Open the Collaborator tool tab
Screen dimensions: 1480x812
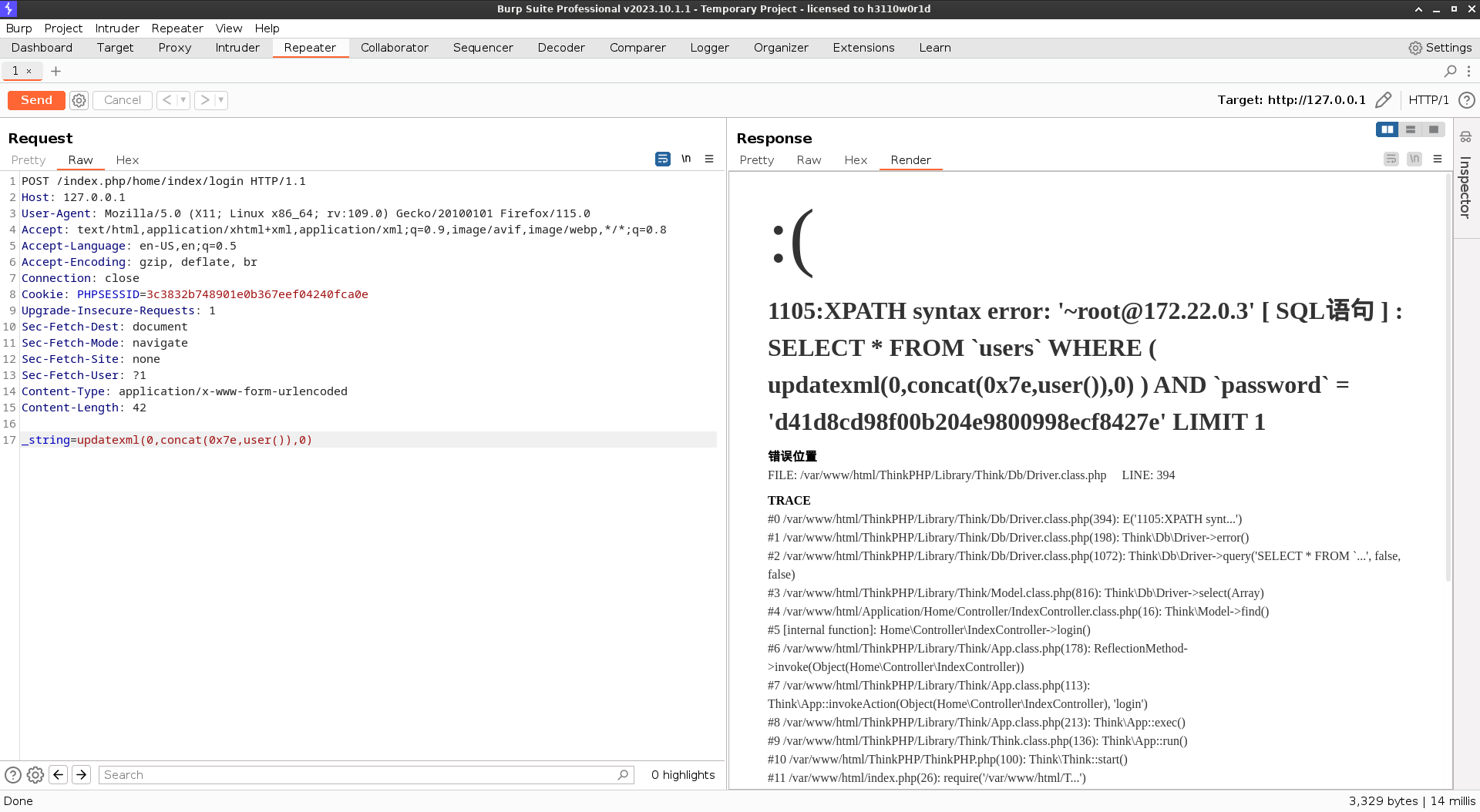(394, 48)
